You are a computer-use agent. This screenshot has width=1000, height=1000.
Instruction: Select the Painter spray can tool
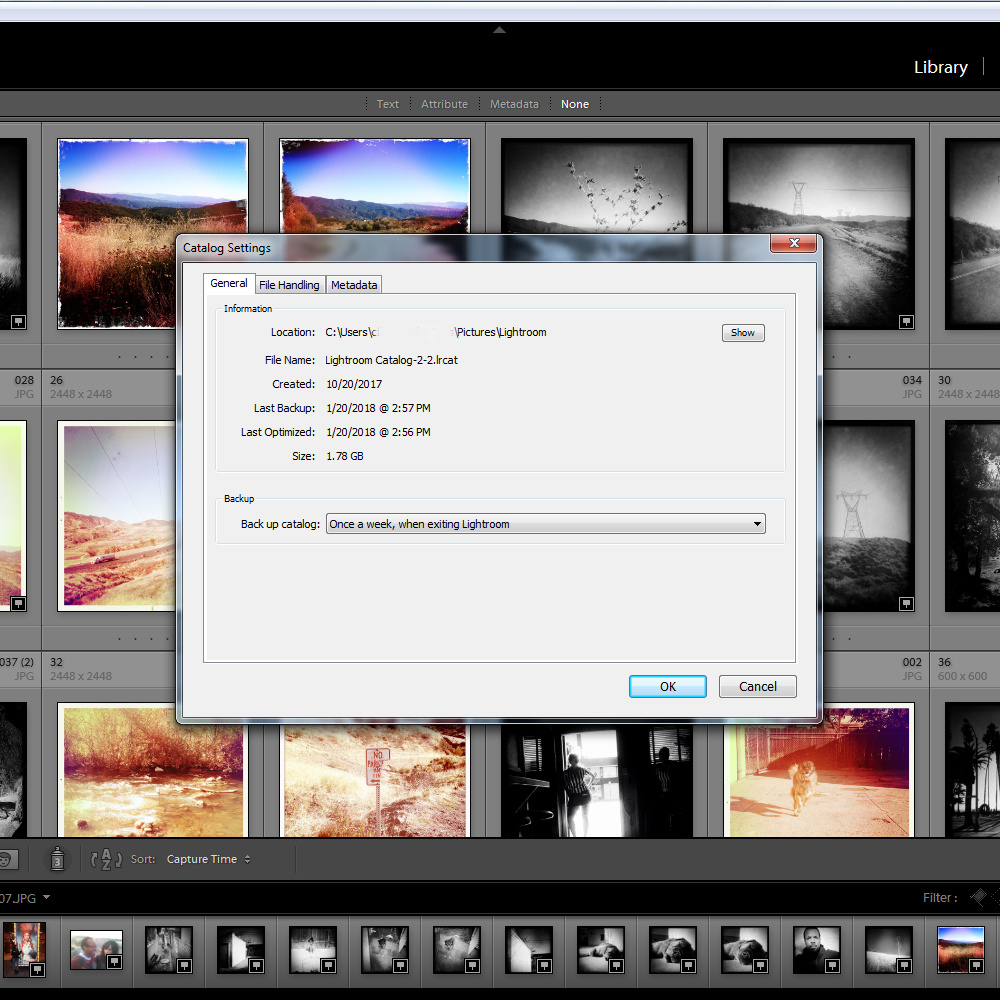pos(57,859)
